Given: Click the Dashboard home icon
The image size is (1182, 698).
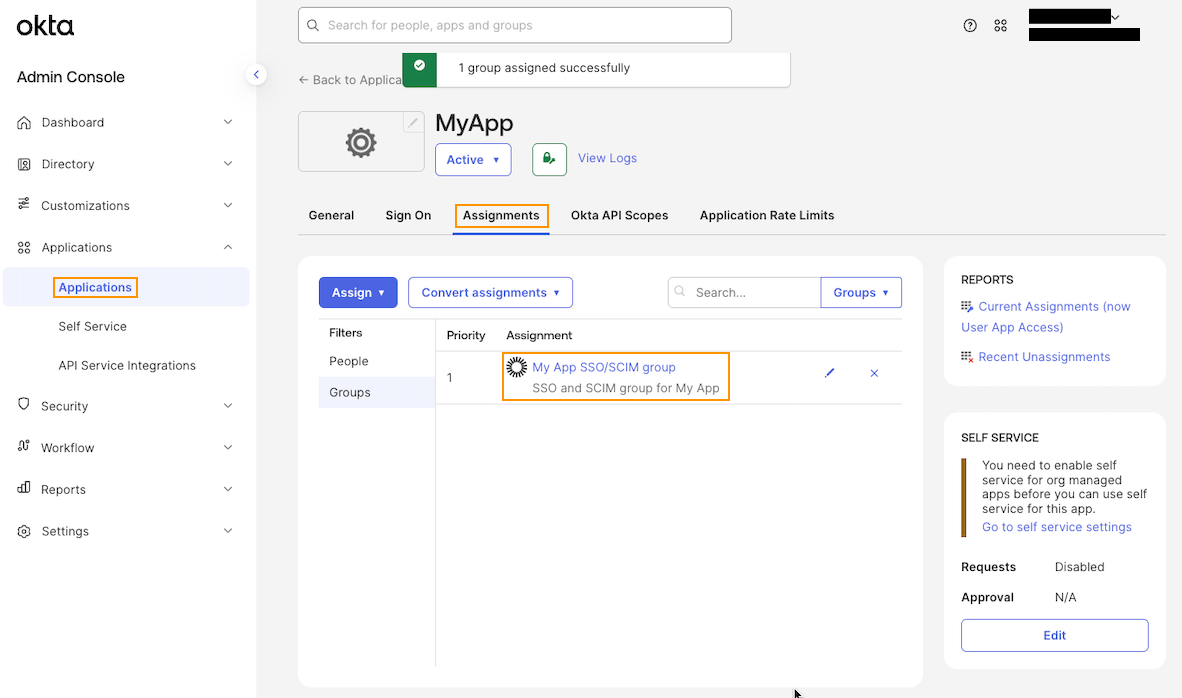Looking at the screenshot, I should 24,122.
